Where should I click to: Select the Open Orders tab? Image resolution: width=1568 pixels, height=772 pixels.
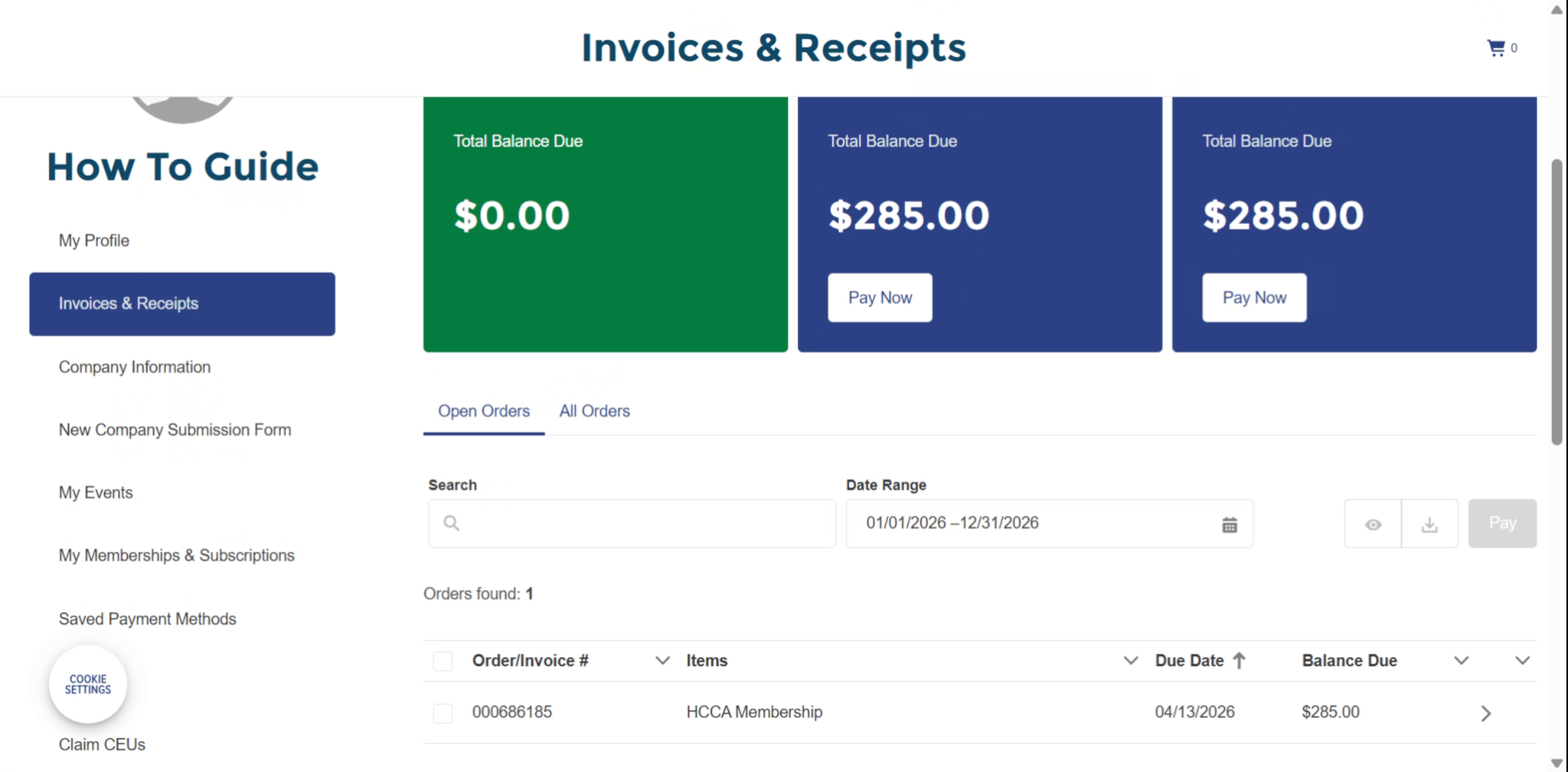pyautogui.click(x=483, y=411)
